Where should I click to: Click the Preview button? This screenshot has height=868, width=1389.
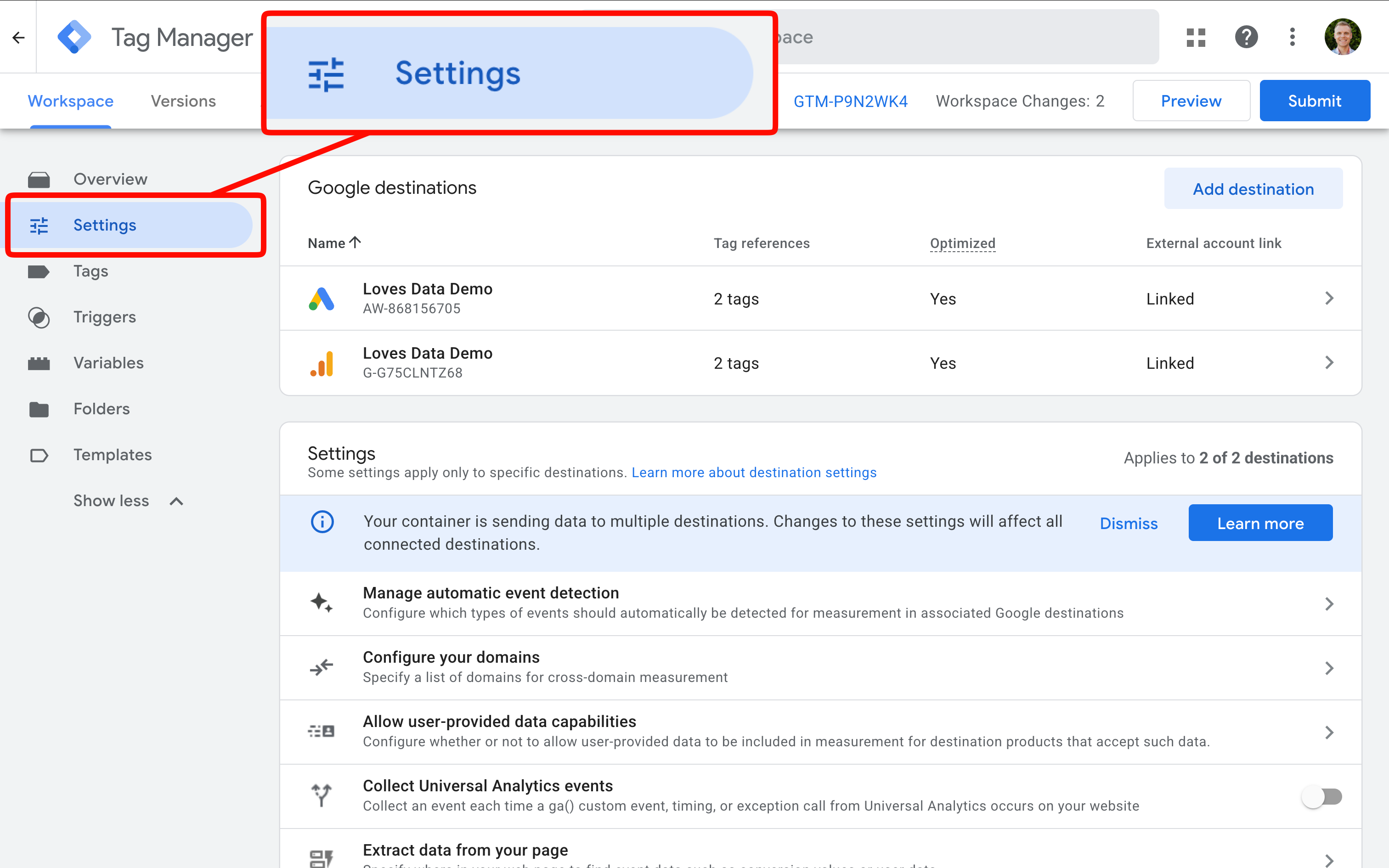click(x=1191, y=101)
